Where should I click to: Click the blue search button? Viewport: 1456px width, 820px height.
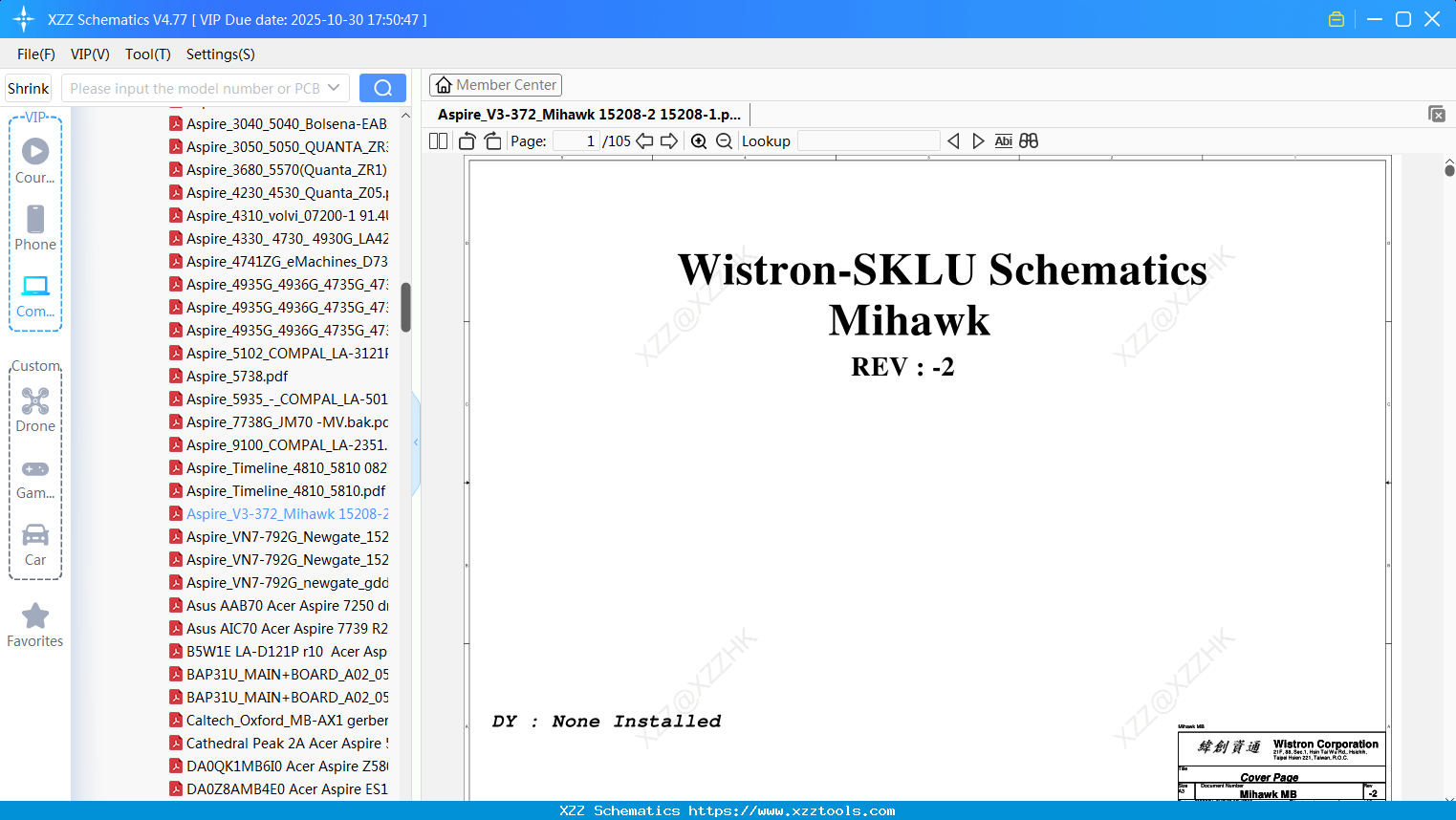coord(382,88)
